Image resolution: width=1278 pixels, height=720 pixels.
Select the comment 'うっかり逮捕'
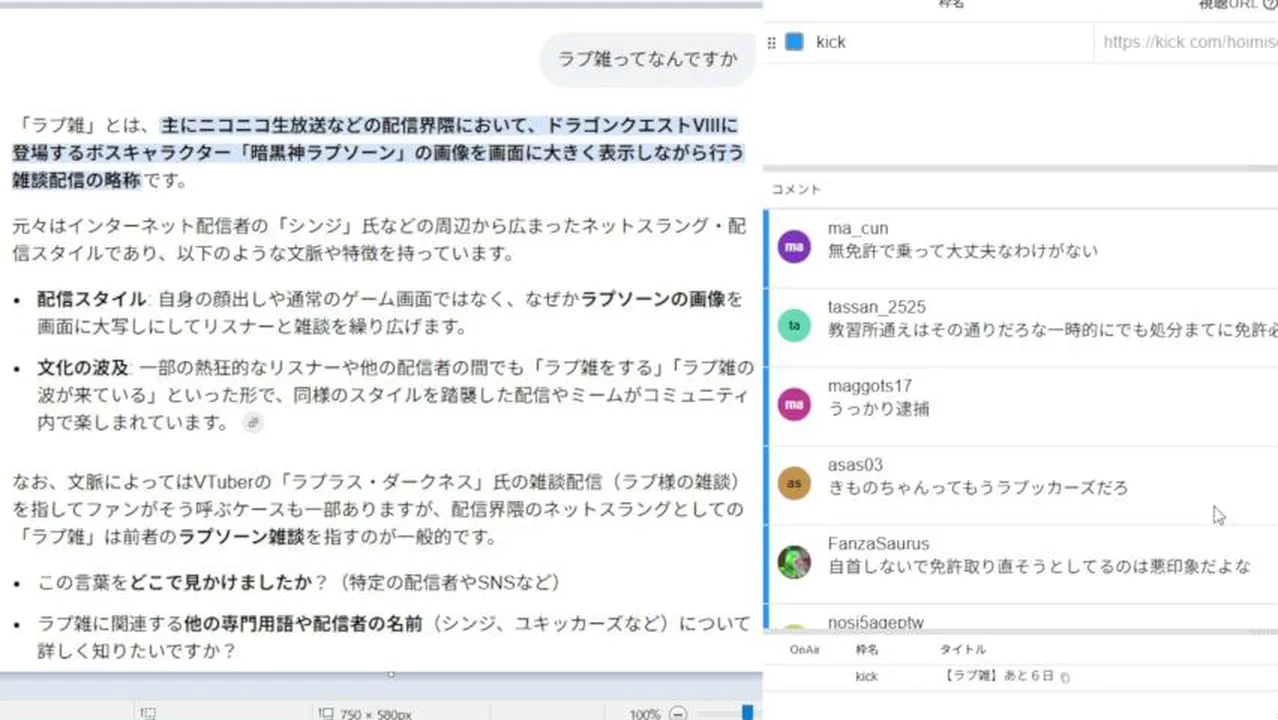878,409
